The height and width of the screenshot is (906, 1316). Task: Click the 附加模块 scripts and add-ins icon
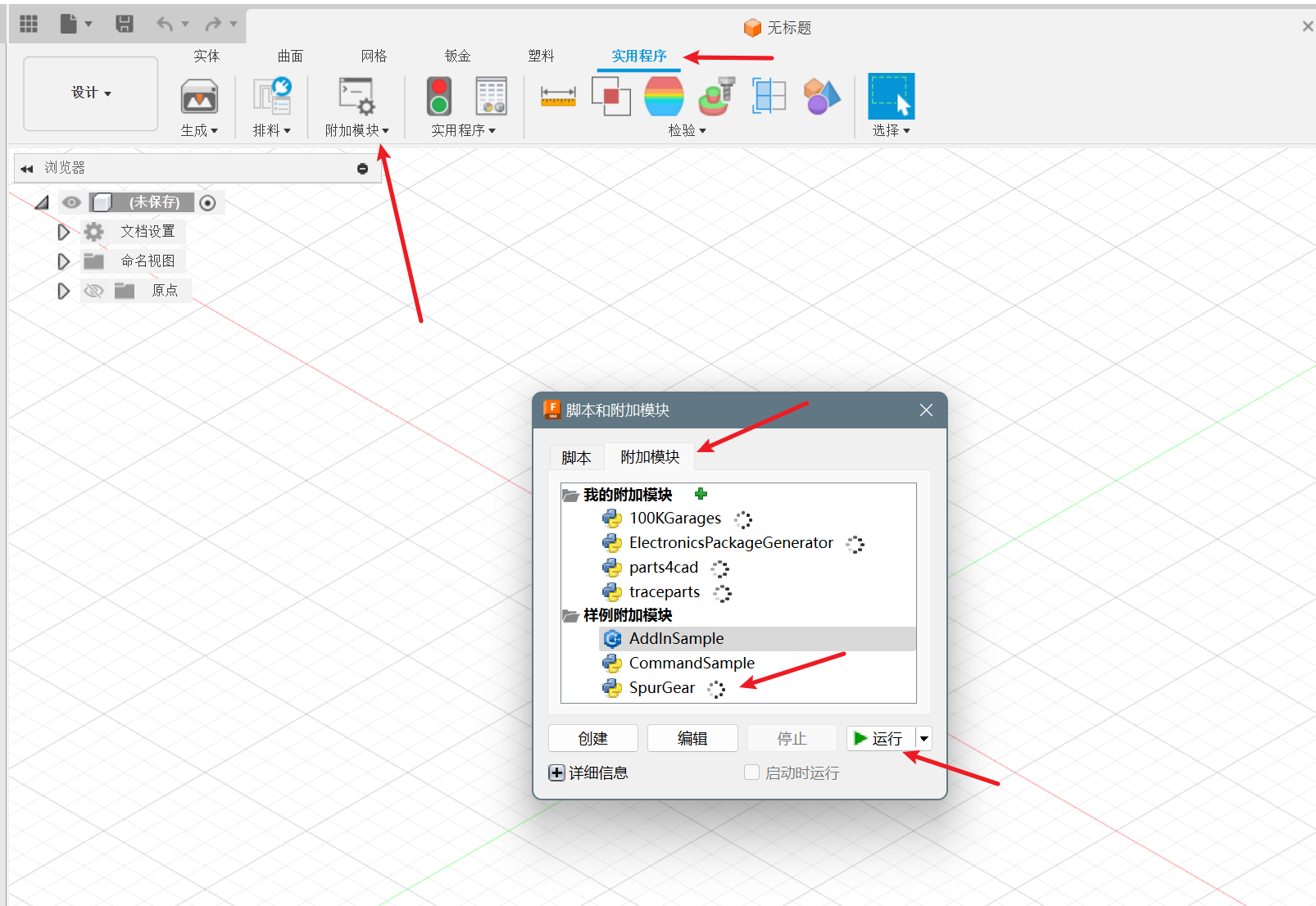(x=357, y=97)
